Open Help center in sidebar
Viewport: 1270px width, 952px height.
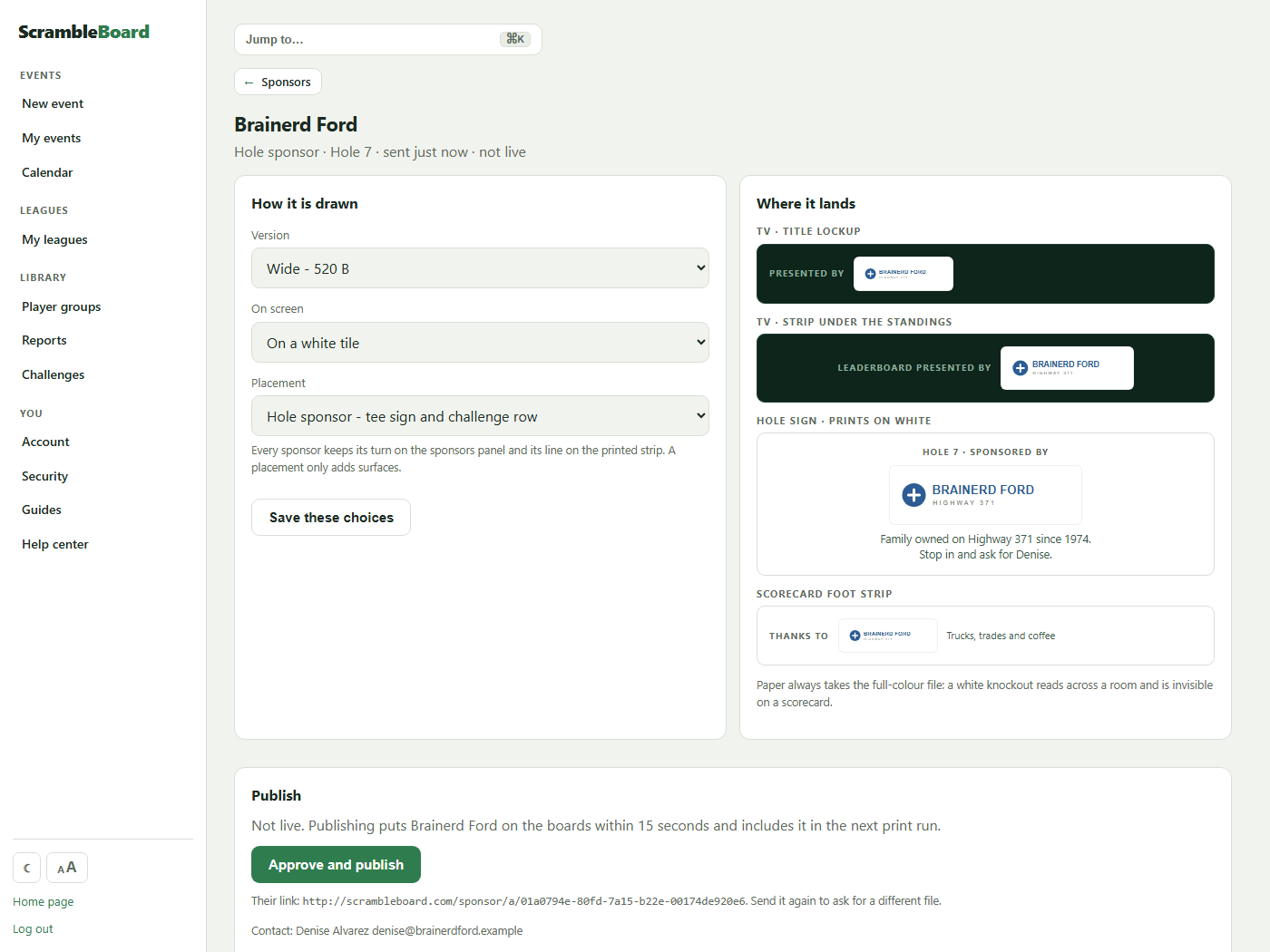click(55, 544)
